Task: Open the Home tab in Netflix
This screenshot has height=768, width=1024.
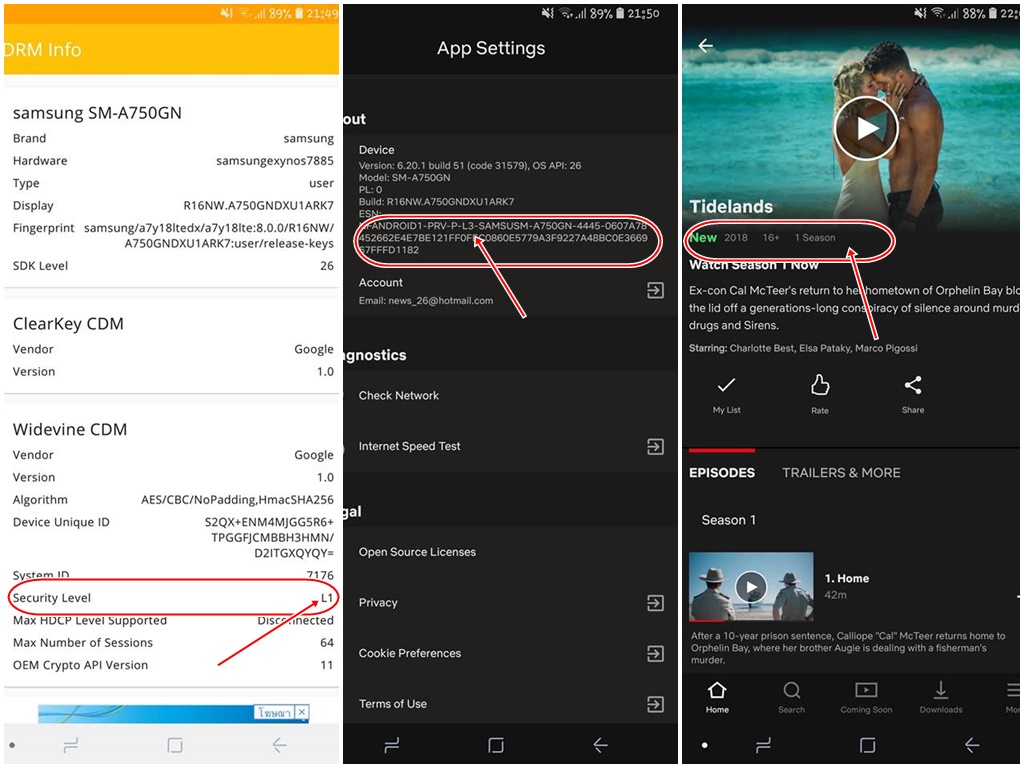Action: tap(717, 697)
